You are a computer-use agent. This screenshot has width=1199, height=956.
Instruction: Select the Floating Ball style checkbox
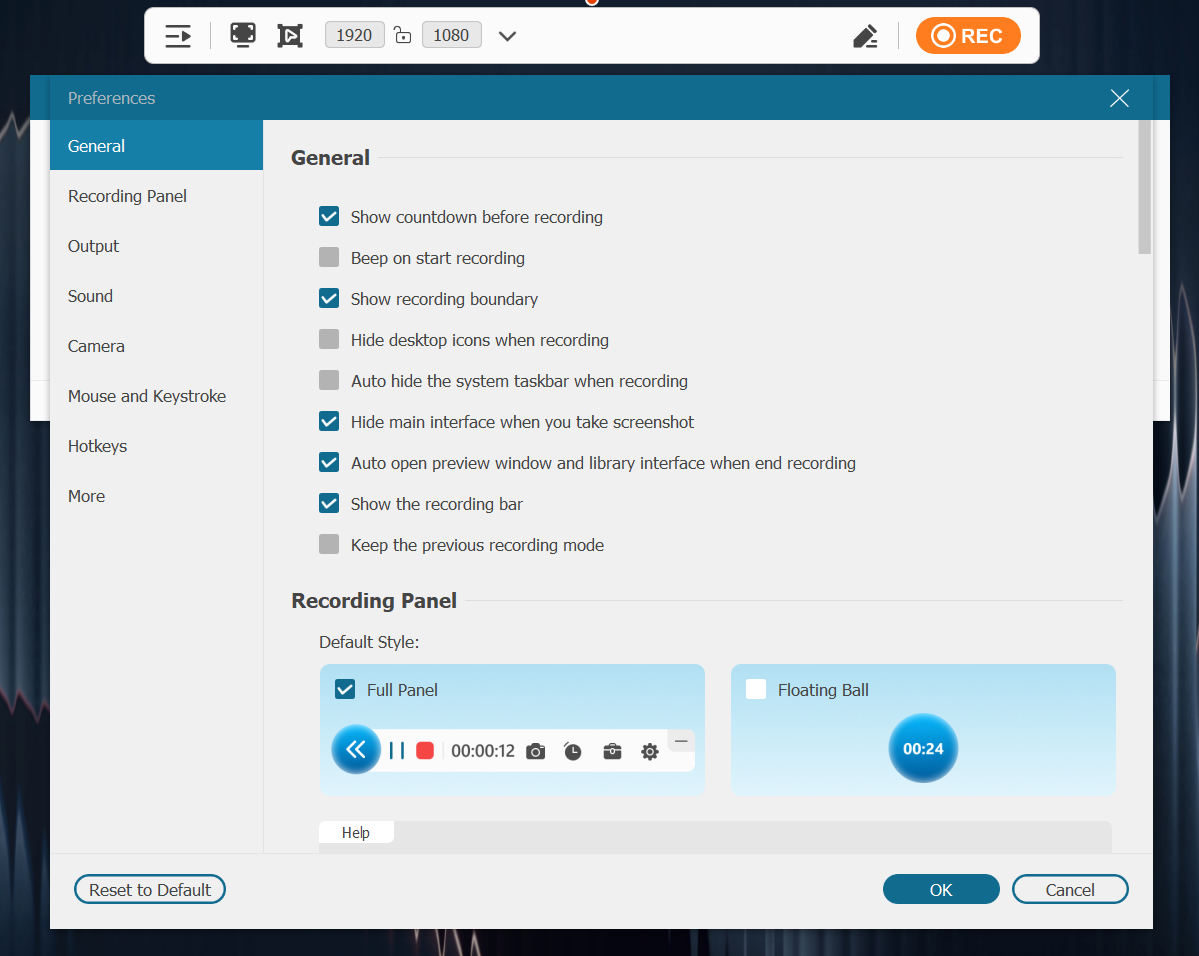(756, 689)
